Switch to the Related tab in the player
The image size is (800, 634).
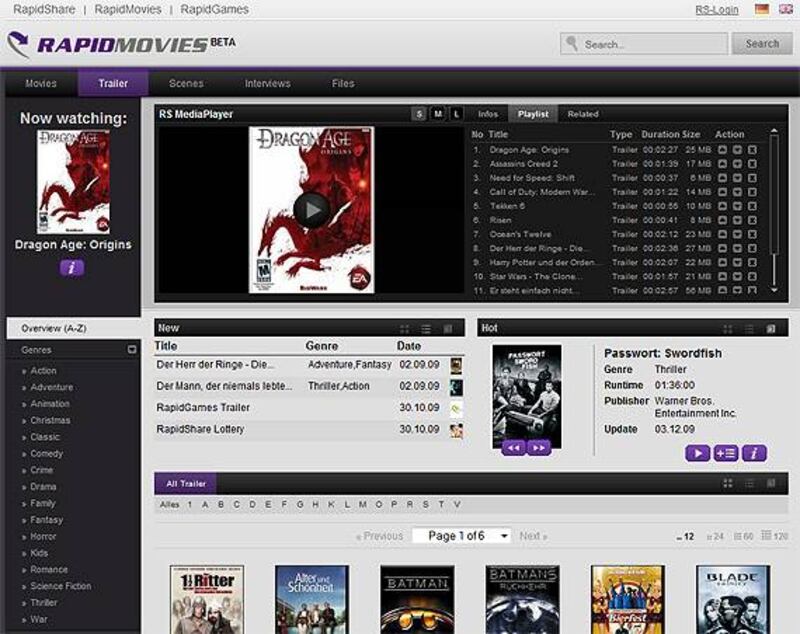pyautogui.click(x=583, y=114)
